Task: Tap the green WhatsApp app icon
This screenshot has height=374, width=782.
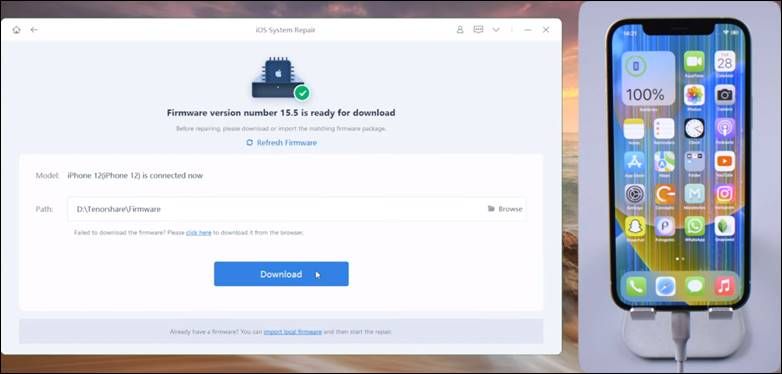Action: coord(694,226)
